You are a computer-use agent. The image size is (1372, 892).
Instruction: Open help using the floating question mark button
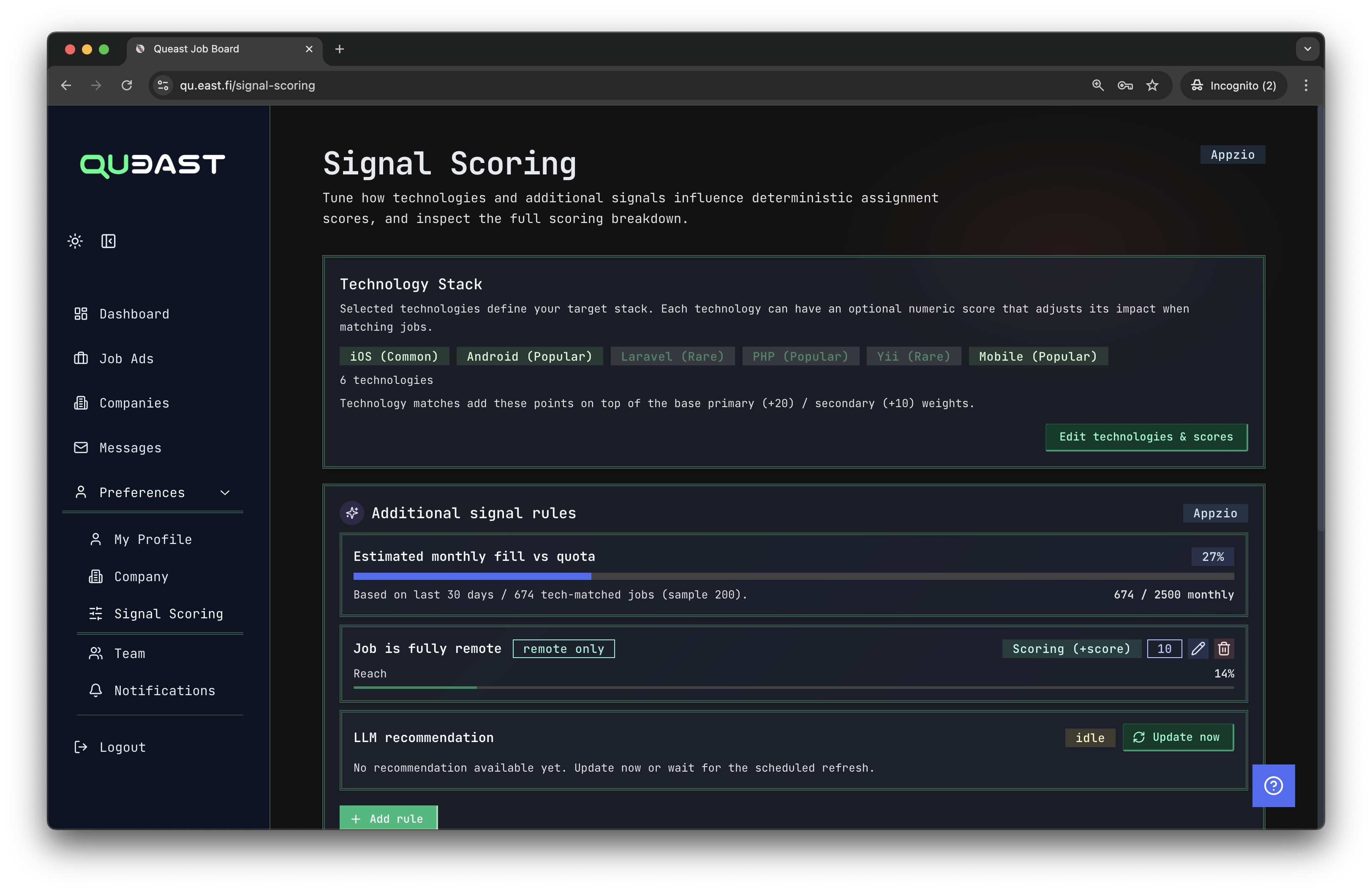click(x=1274, y=786)
